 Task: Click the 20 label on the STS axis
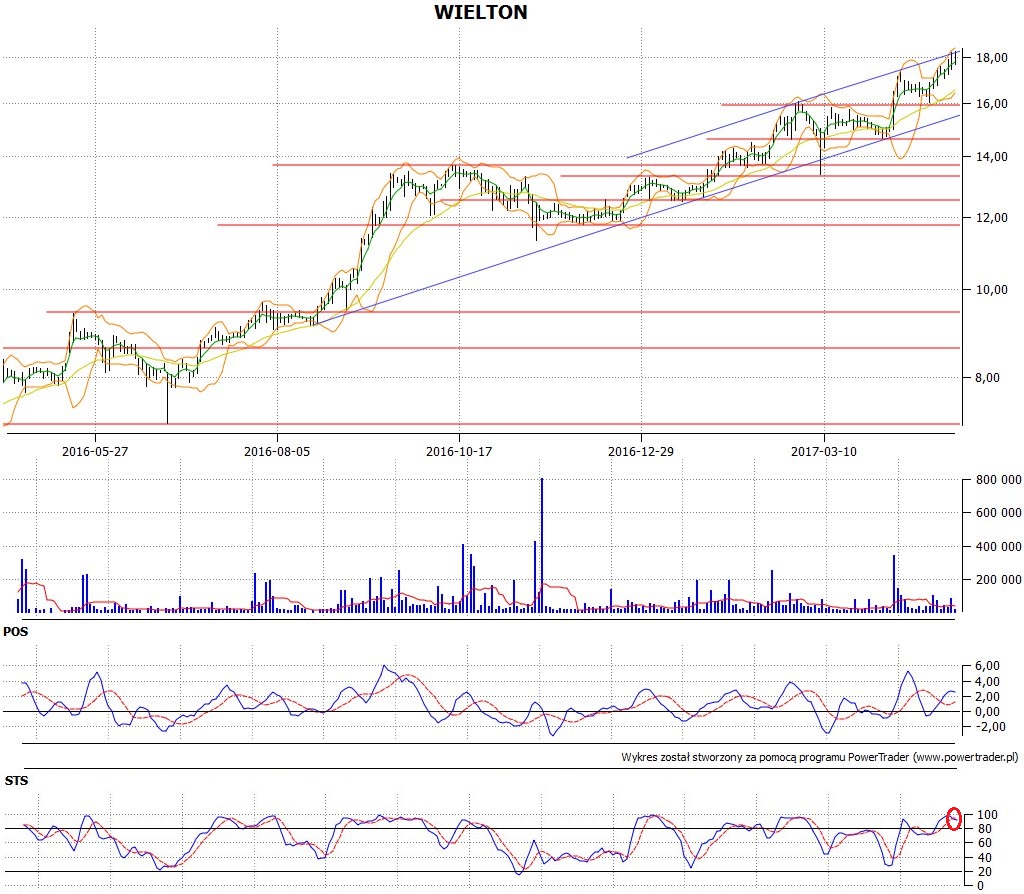[x=984, y=872]
